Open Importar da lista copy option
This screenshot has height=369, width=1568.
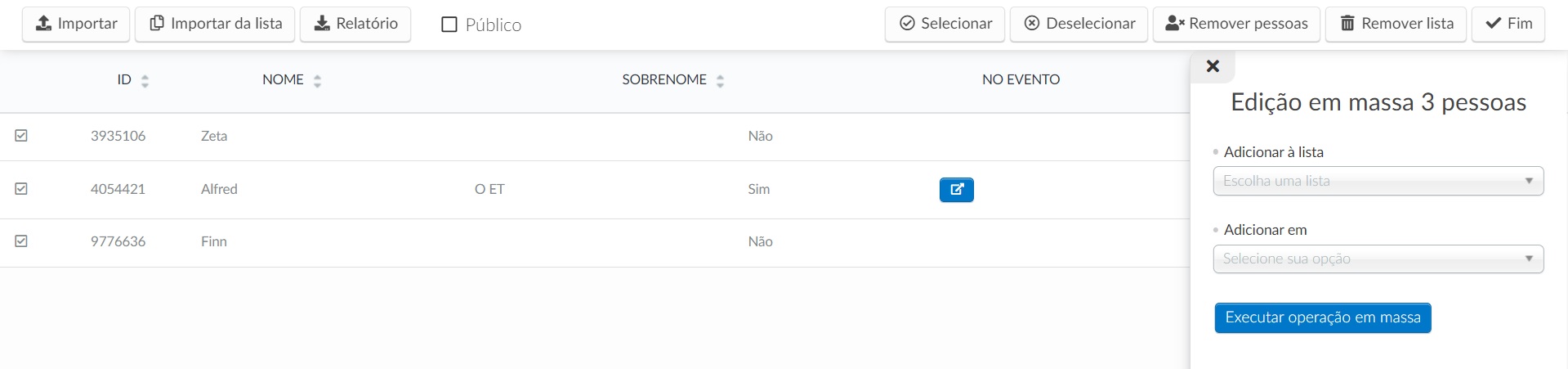215,24
